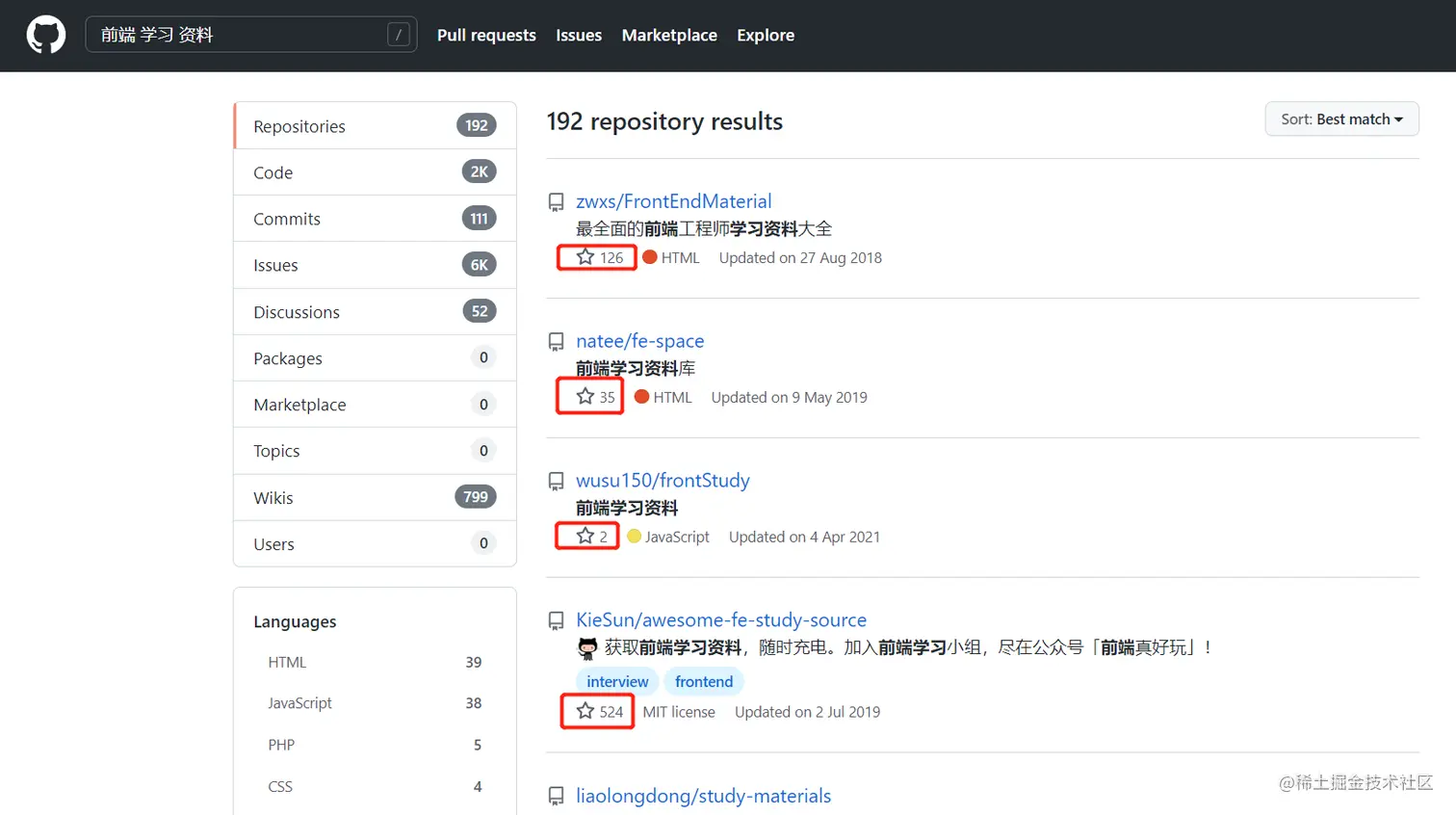
Task: Filter results by JavaScript language in sidebar
Action: coord(375,703)
